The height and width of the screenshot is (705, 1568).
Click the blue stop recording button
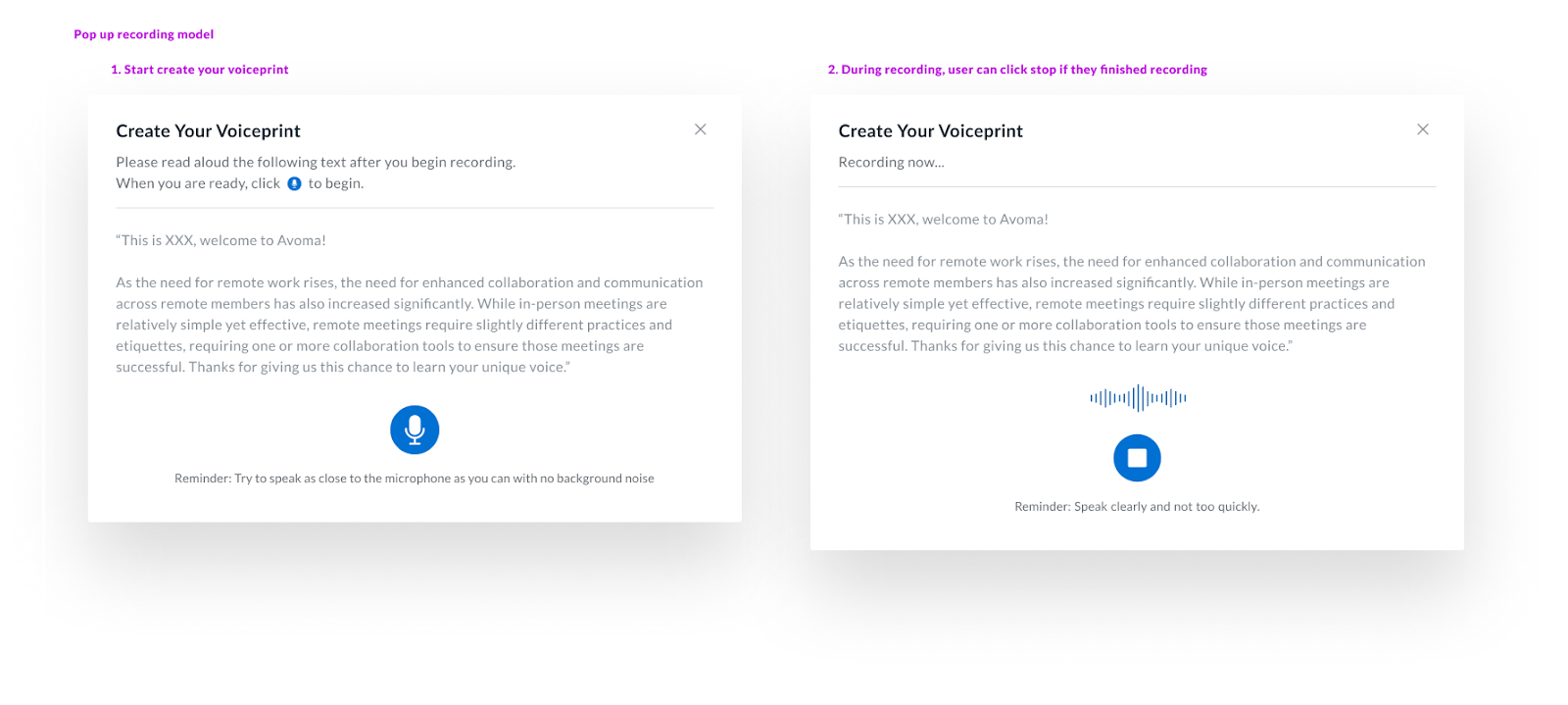click(1137, 458)
